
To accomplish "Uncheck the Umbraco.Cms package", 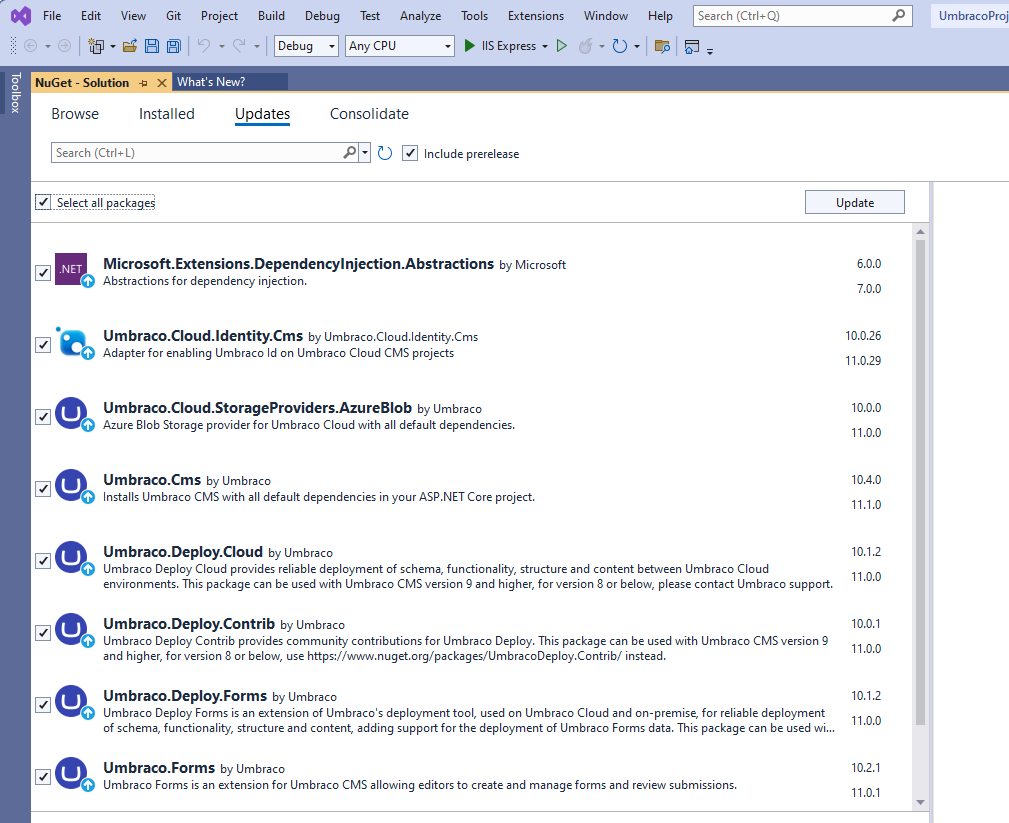I will coord(43,488).
